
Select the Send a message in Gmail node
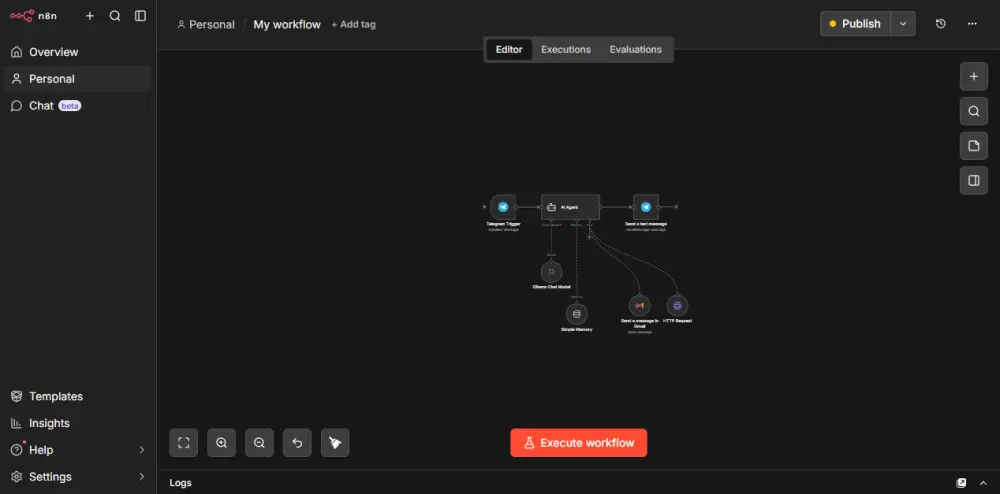coord(640,305)
